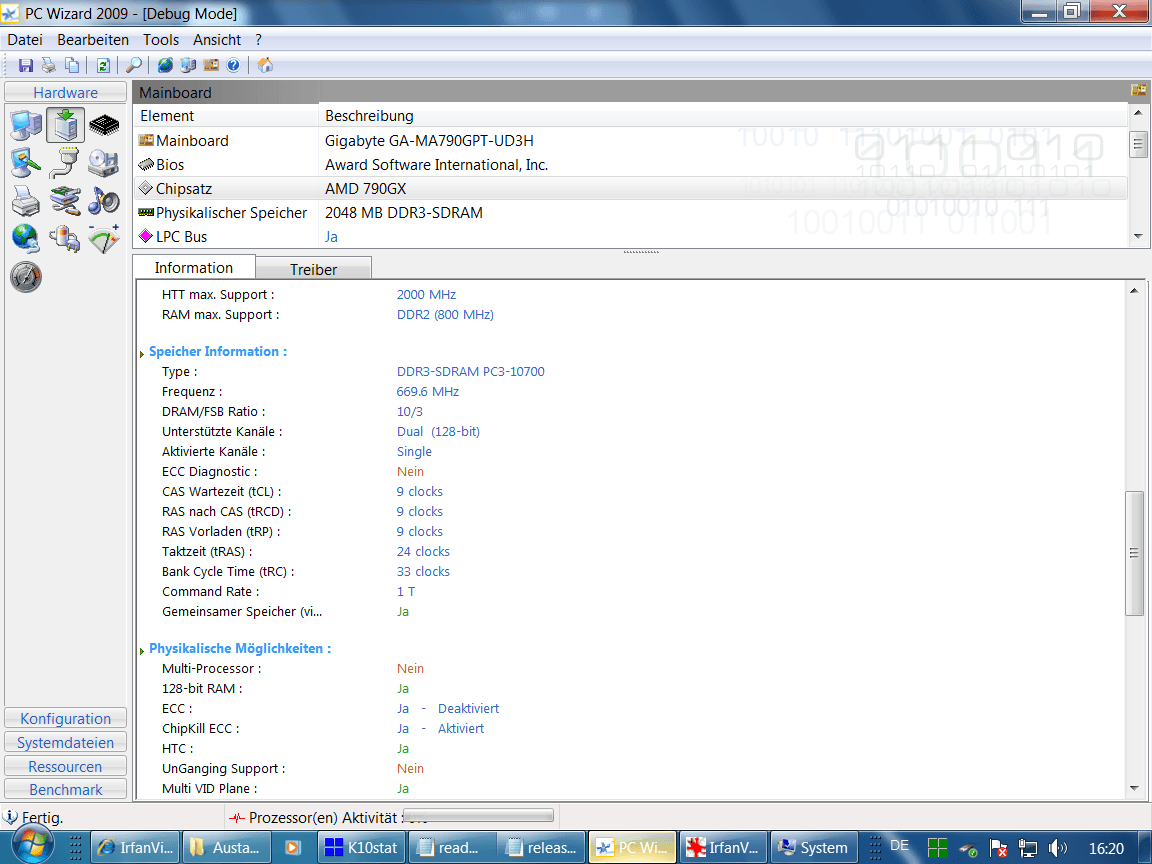
Task: Open the Tools menu
Action: pyautogui.click(x=161, y=40)
